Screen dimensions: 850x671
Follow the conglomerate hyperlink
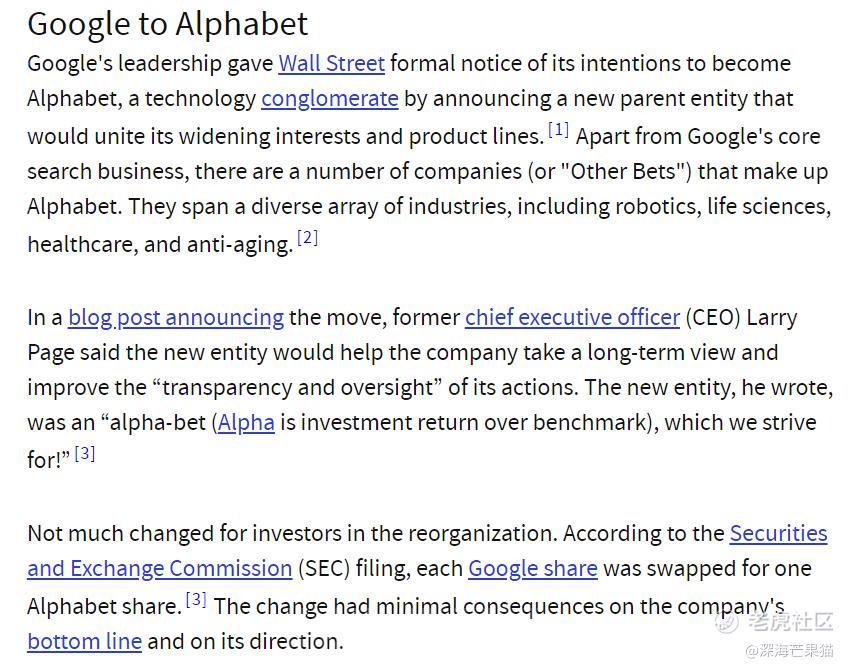coord(330,99)
